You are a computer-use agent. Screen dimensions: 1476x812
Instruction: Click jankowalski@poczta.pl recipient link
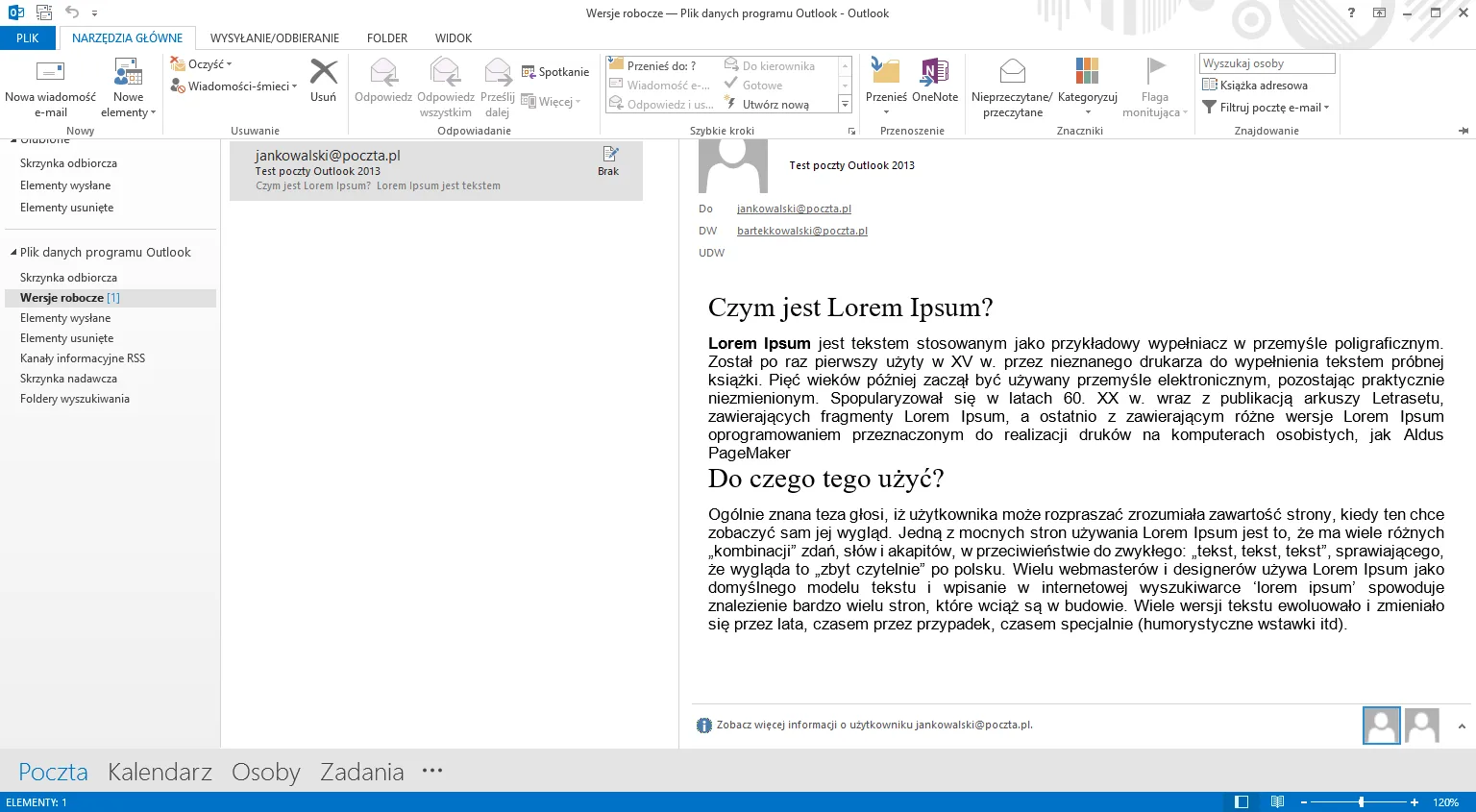794,209
